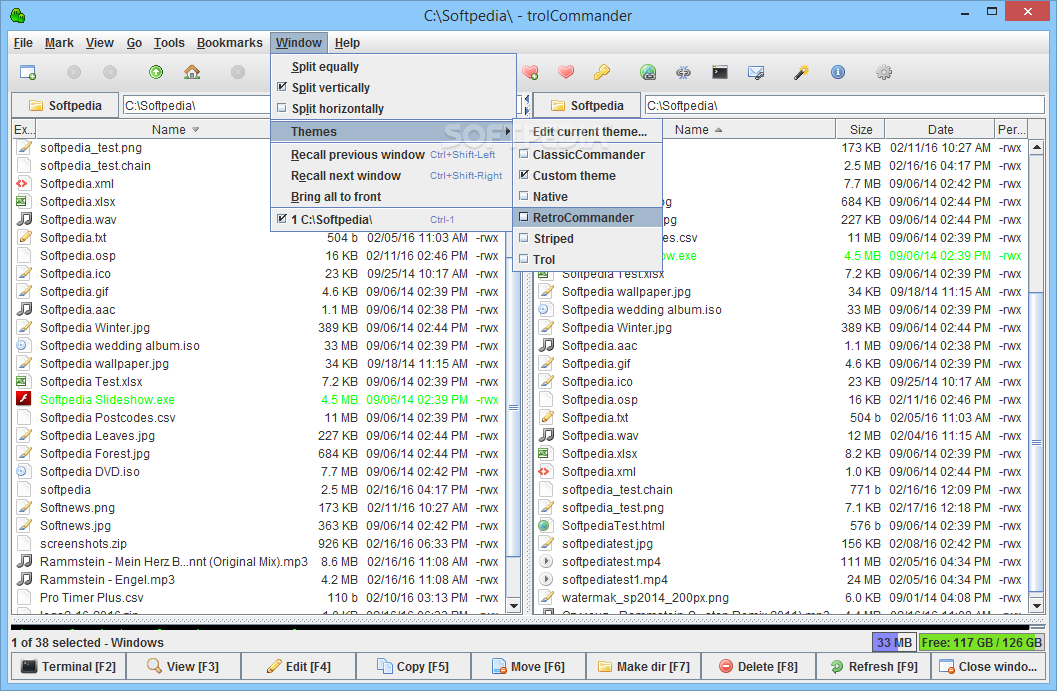
Task: Choose Edit current theme... menu item
Action: 587,131
